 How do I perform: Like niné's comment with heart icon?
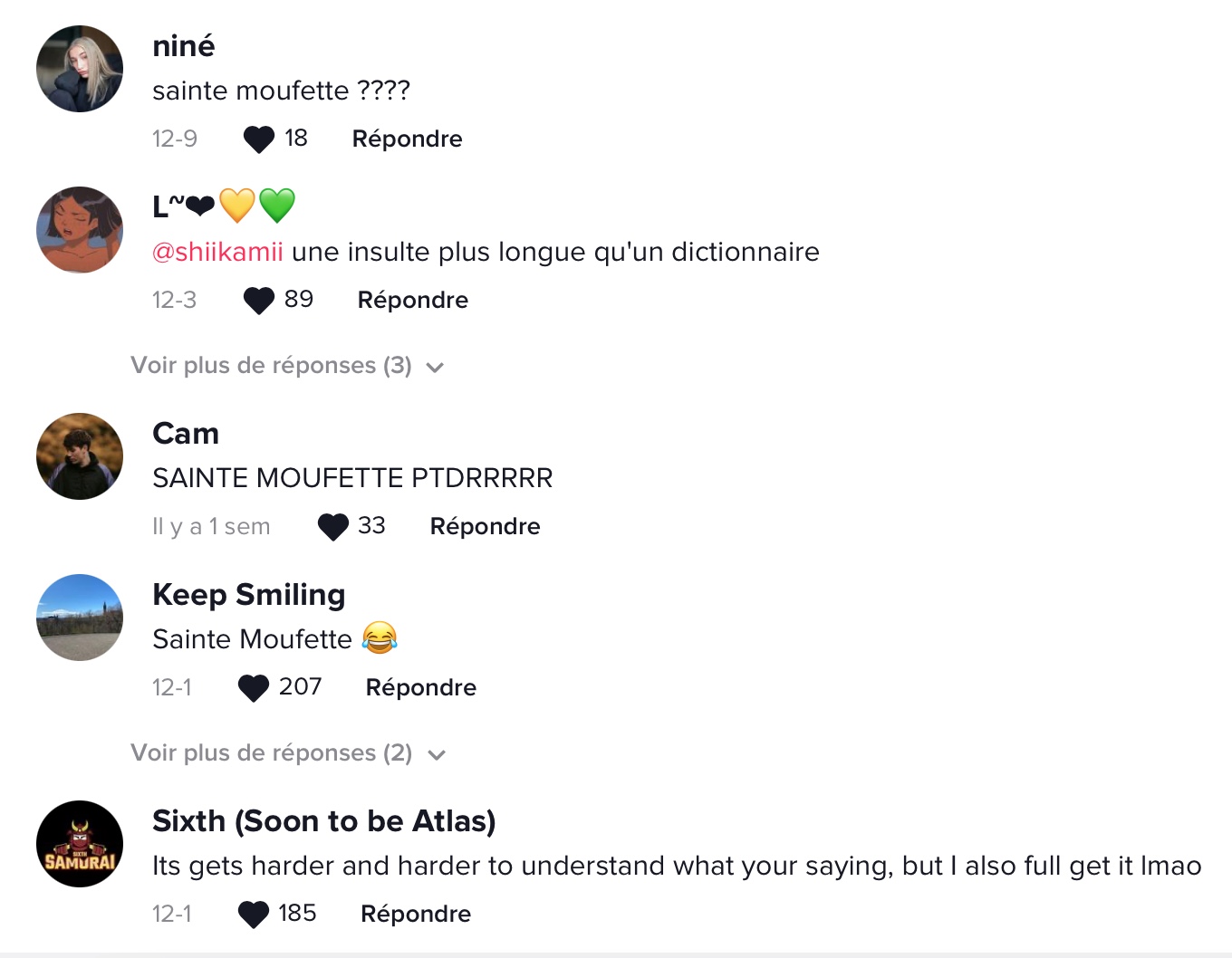click(x=259, y=139)
